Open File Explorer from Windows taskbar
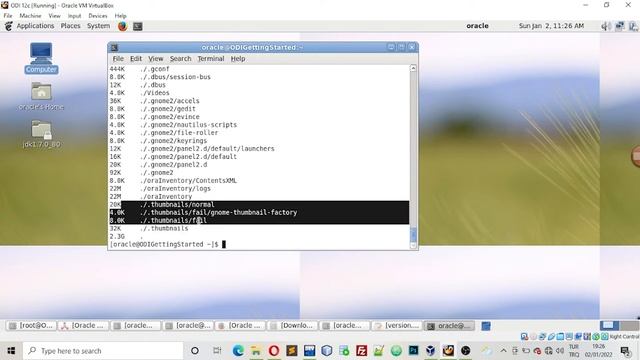Viewport: 640px width, 360px height. tap(256, 351)
